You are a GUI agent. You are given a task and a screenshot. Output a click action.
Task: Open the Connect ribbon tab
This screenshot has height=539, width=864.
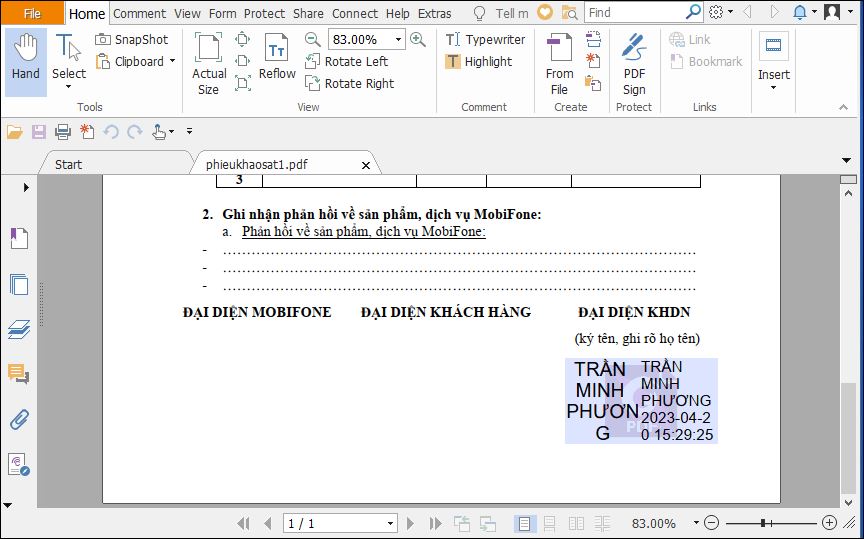tap(355, 13)
